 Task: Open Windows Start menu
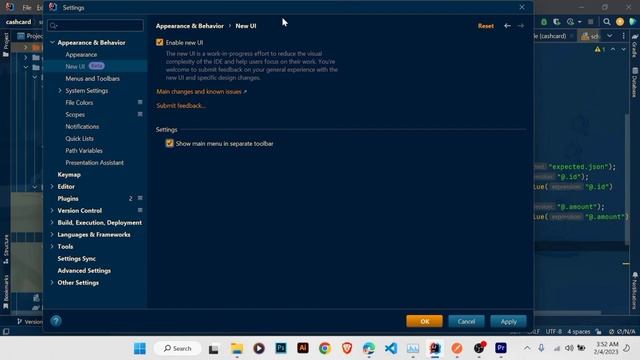[x=140, y=348]
